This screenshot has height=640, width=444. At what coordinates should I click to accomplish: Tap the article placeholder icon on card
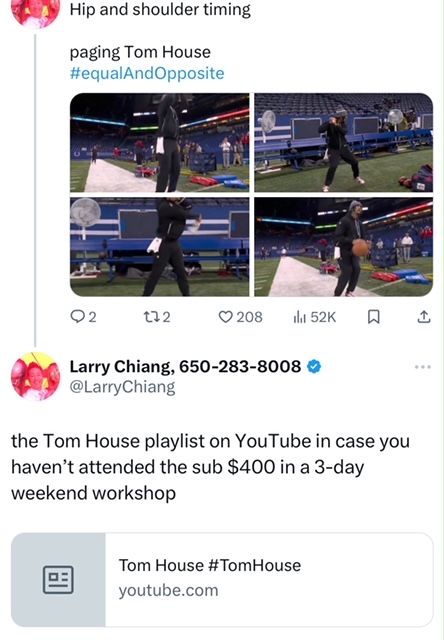tap(58, 580)
